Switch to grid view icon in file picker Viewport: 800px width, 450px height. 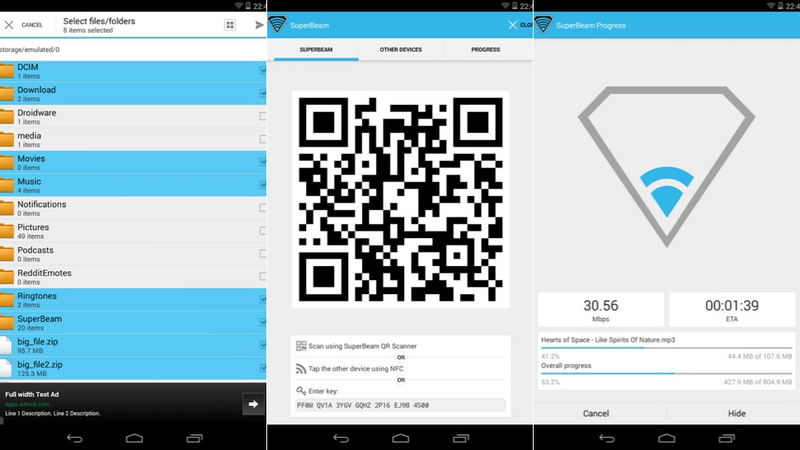230,25
